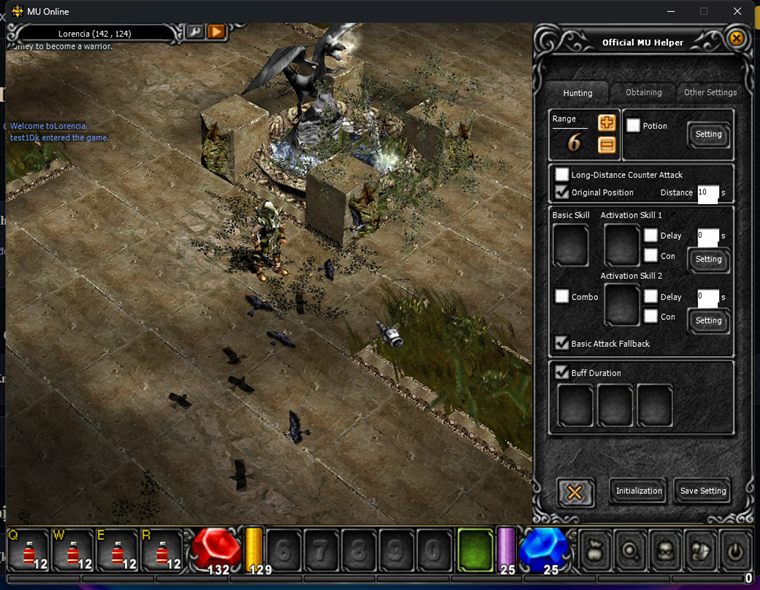Viewport: 760px width, 590px height.
Task: Switch to the Obtaining tab
Action: 644,92
